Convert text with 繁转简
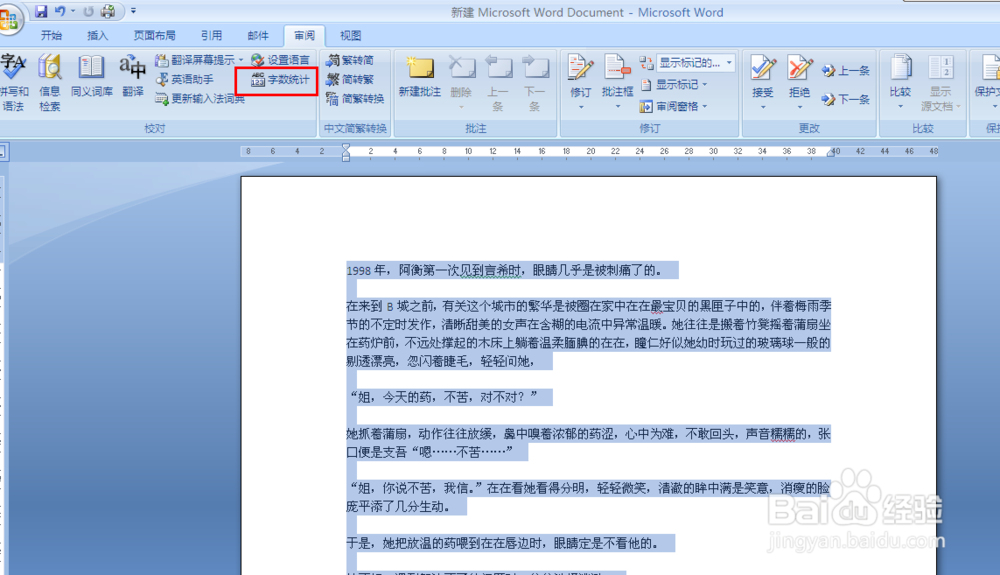Viewport: 1000px width, 575px height. point(350,60)
